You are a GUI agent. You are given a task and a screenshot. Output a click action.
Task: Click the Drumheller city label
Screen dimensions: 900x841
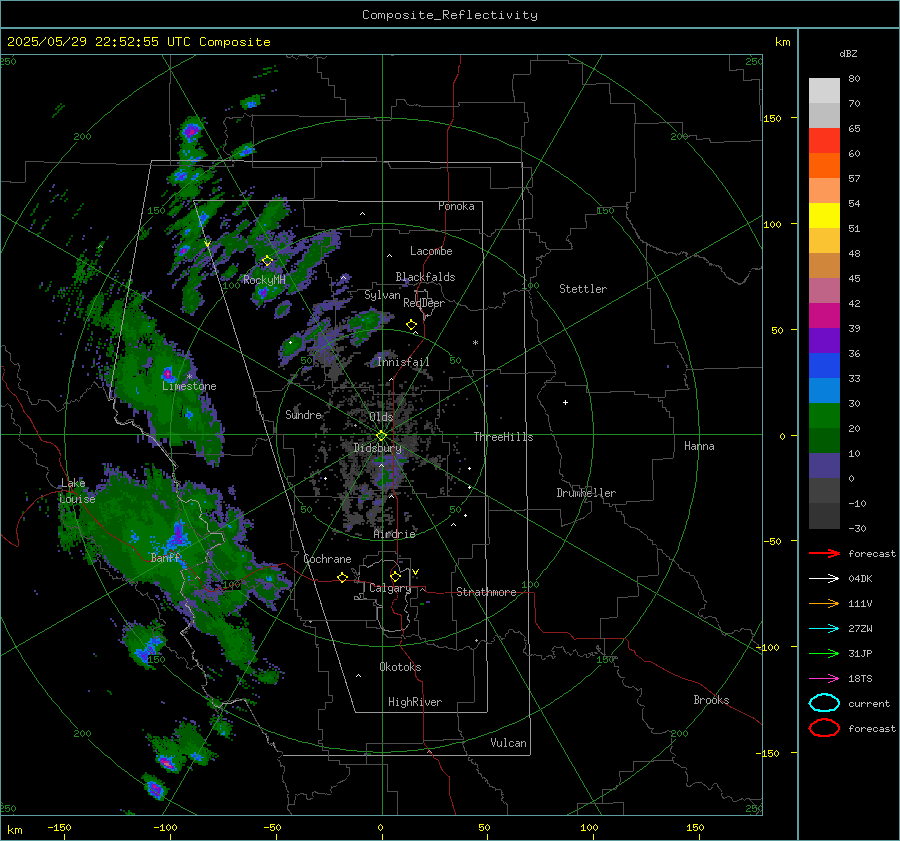(x=586, y=493)
